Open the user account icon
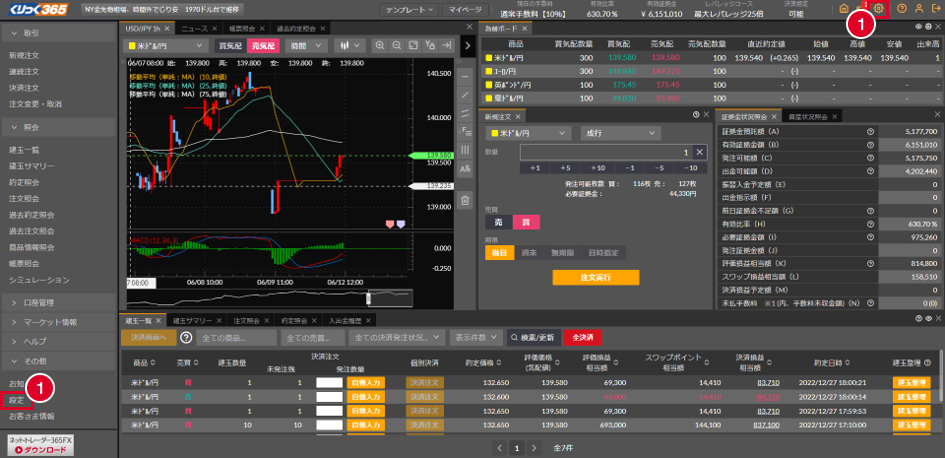The width and height of the screenshot is (945, 458). point(918,9)
